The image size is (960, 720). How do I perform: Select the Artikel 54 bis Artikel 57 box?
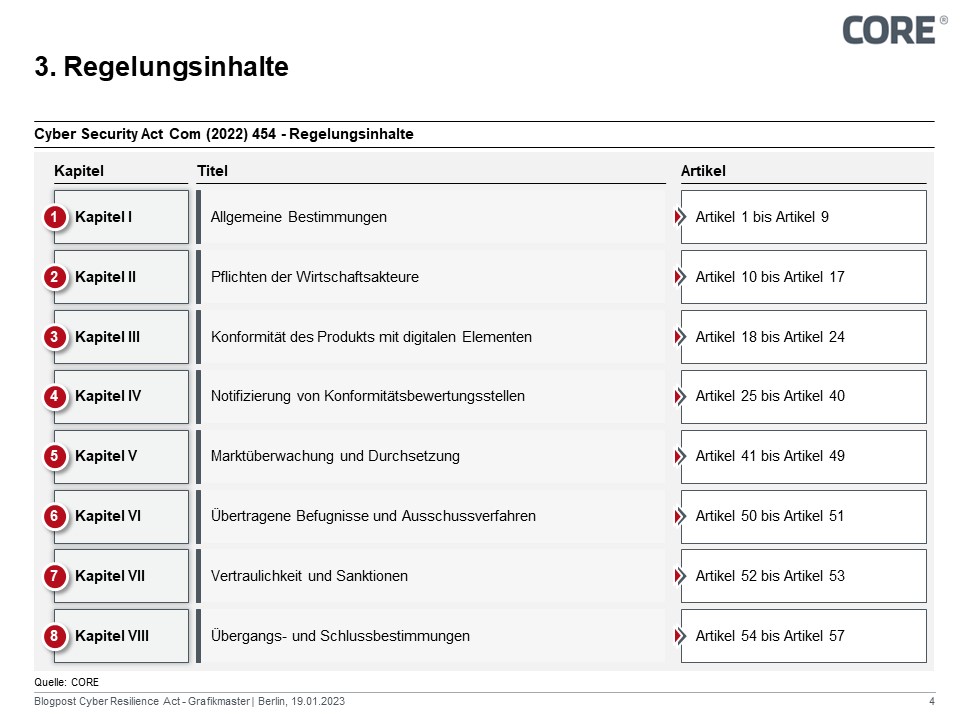[x=805, y=636]
